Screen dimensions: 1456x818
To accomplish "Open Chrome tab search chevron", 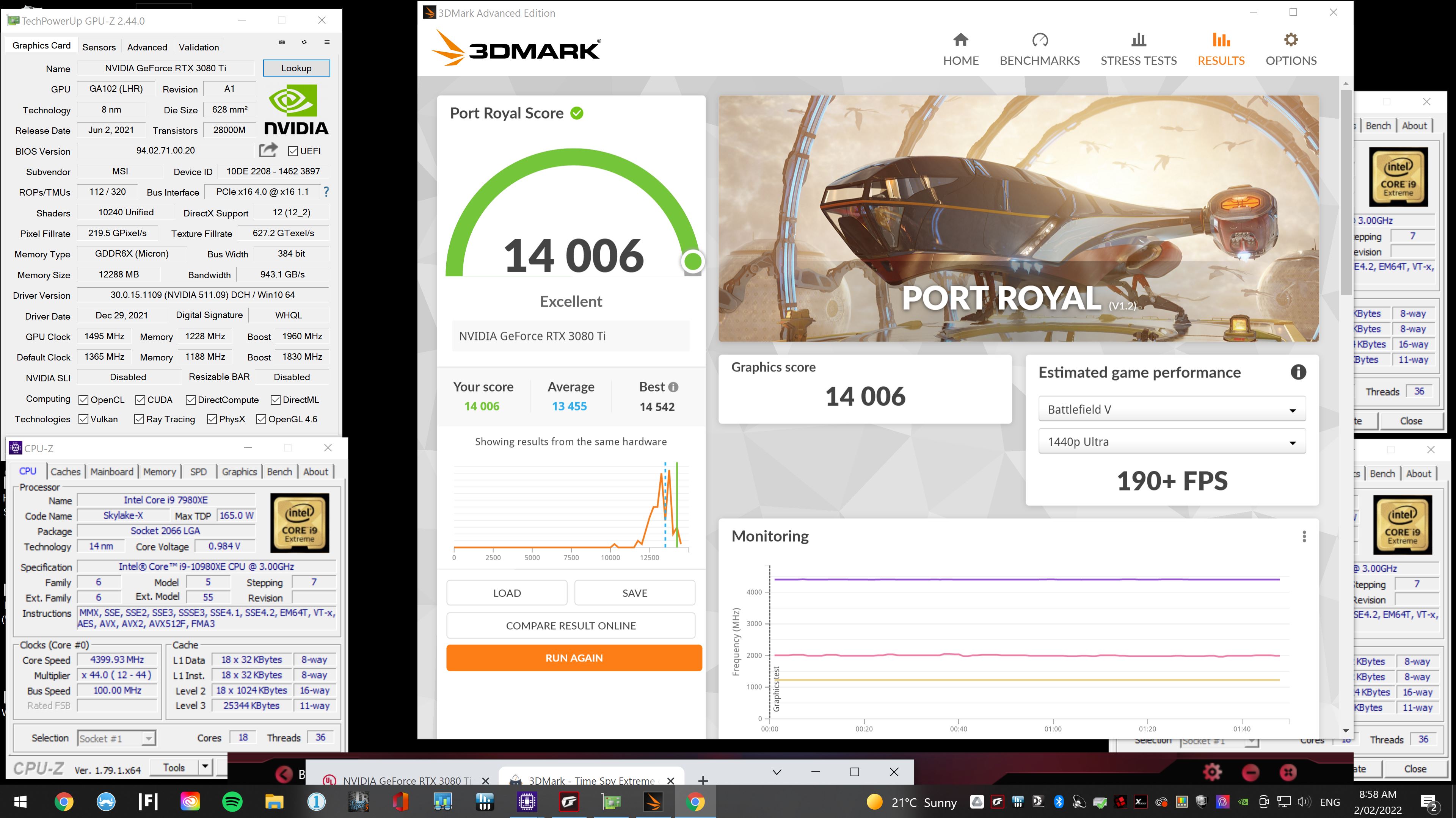I will [x=777, y=772].
